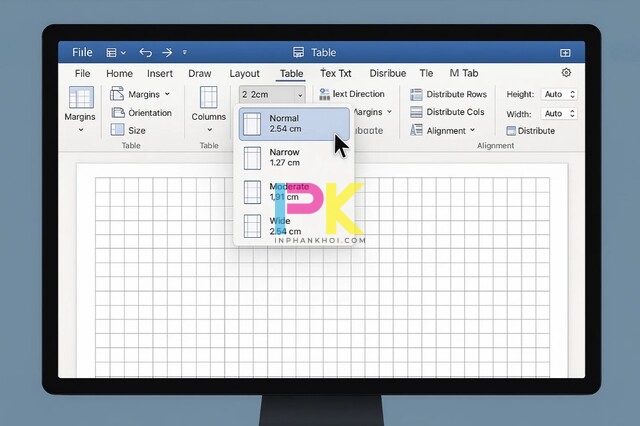Click the Orientation icon
Image resolution: width=640 pixels, height=426 pixels.
click(118, 113)
